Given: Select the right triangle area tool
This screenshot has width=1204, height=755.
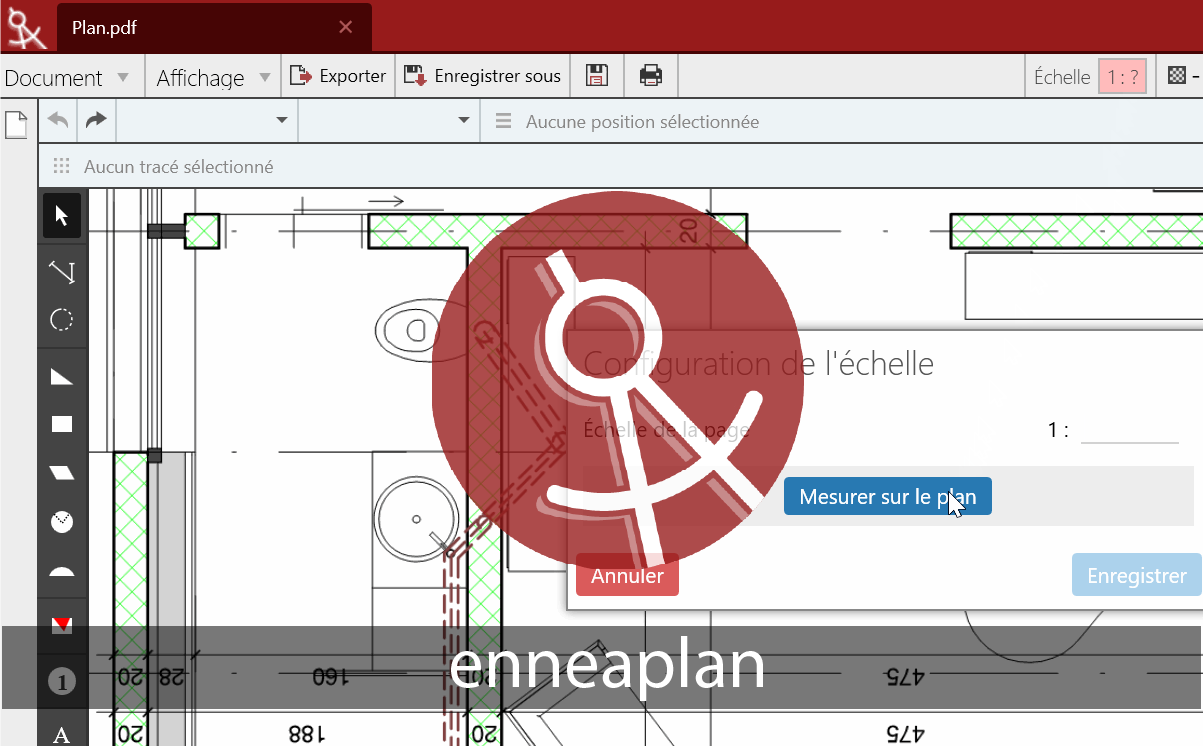Looking at the screenshot, I should click(x=62, y=376).
